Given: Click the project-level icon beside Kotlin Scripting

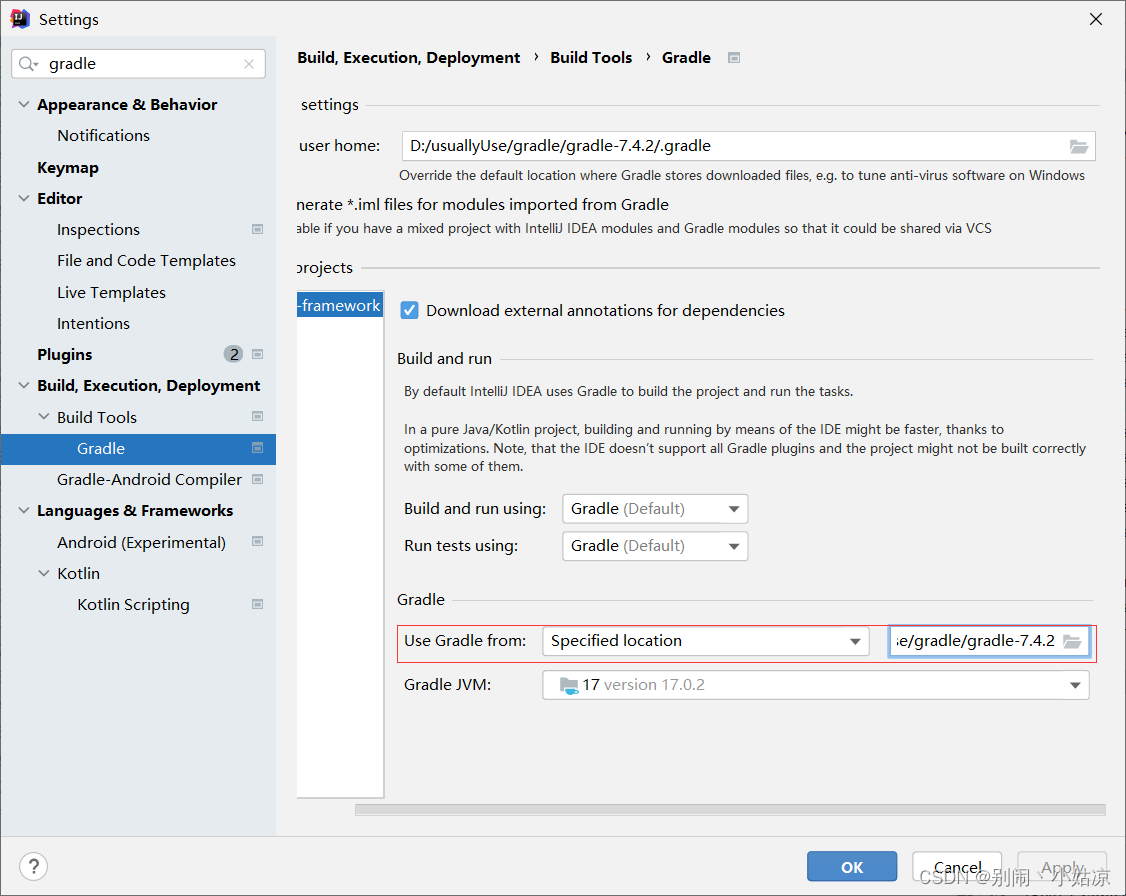Looking at the screenshot, I should pos(257,604).
